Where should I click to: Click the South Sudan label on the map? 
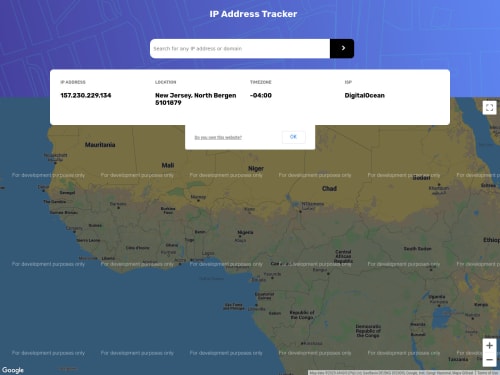(x=417, y=249)
